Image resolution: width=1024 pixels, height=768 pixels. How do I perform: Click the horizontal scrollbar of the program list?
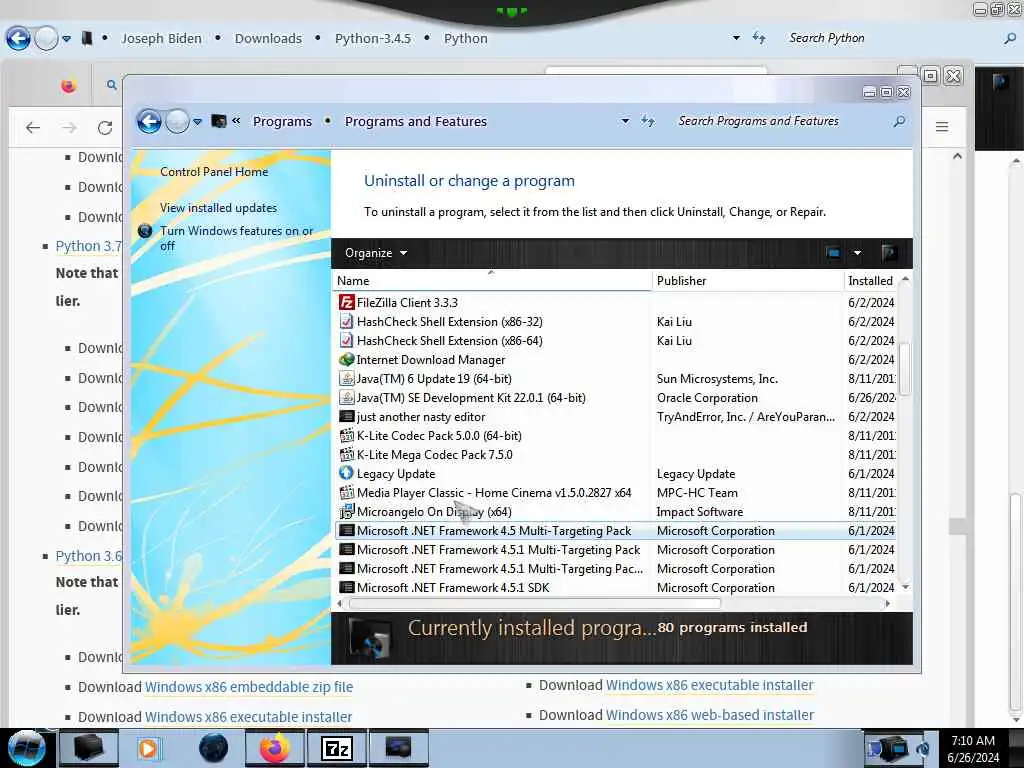[534, 603]
